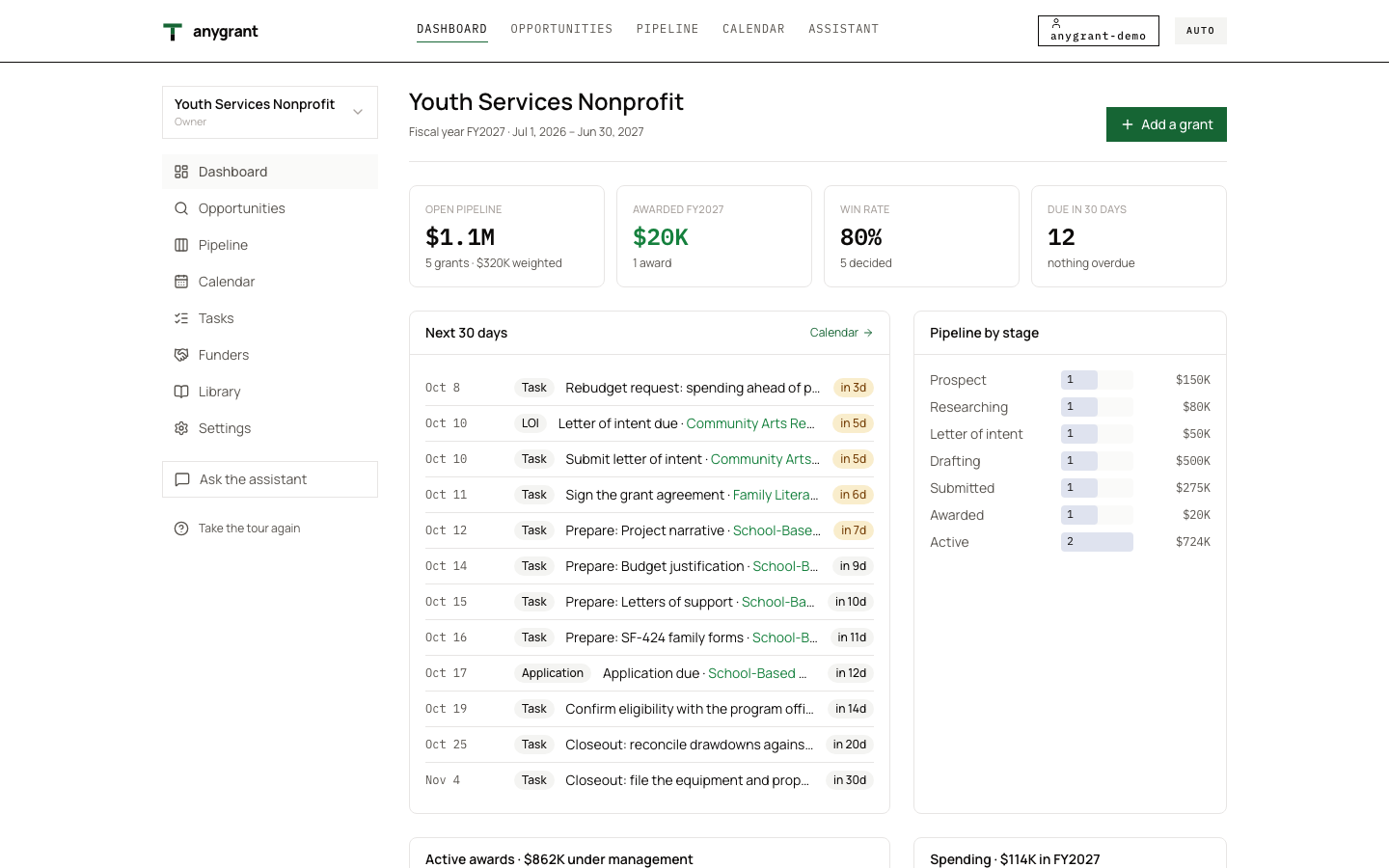Select Tasks in the sidebar
The width and height of the screenshot is (1389, 868).
(x=270, y=318)
